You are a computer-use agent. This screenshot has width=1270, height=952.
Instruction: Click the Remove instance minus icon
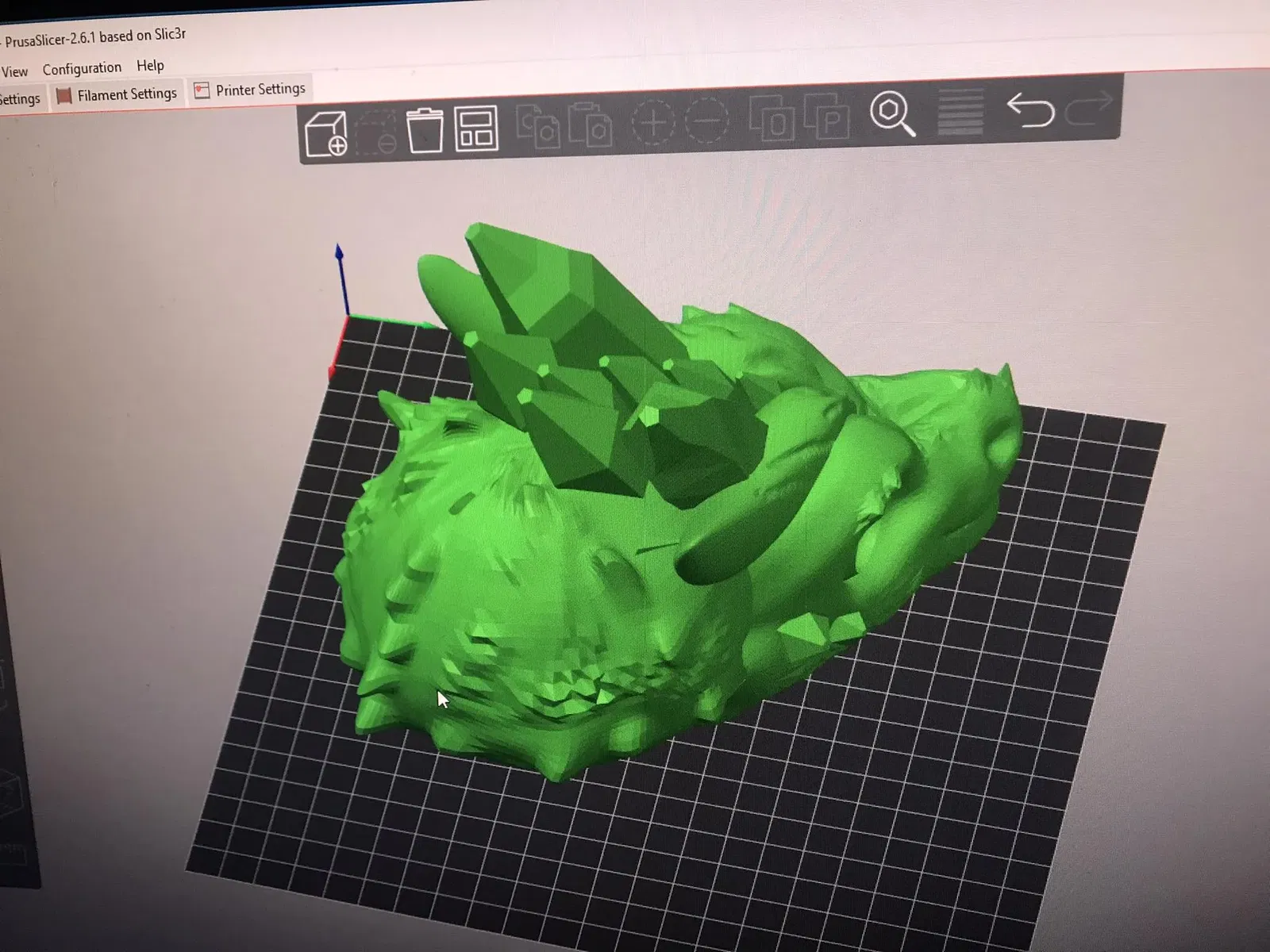(x=706, y=121)
